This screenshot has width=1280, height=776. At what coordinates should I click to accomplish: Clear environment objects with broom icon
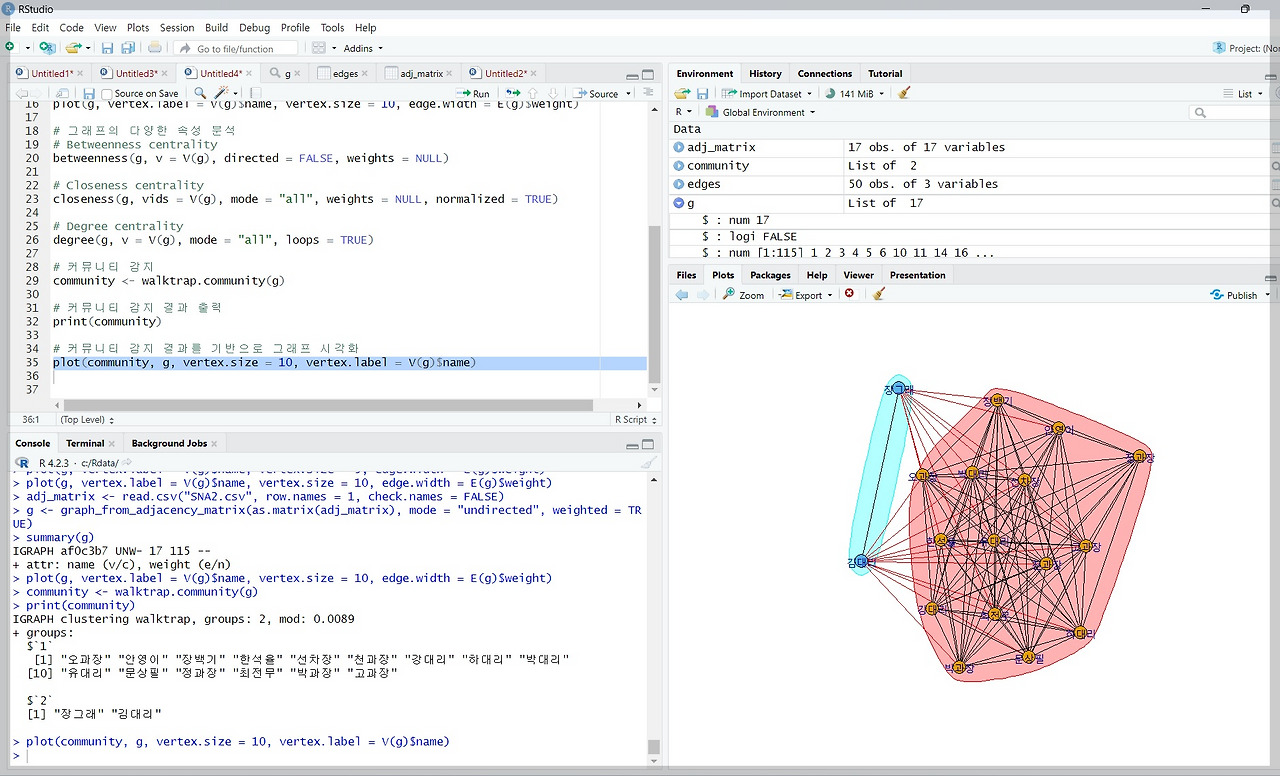point(904,94)
